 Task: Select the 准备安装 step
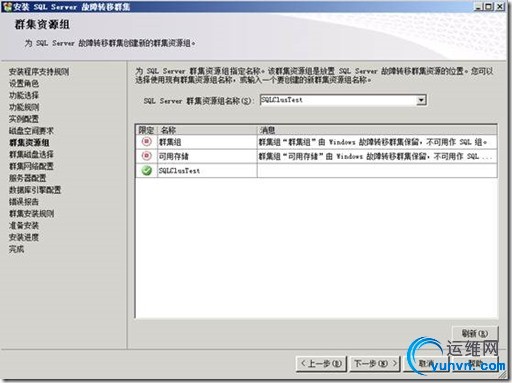(x=24, y=226)
